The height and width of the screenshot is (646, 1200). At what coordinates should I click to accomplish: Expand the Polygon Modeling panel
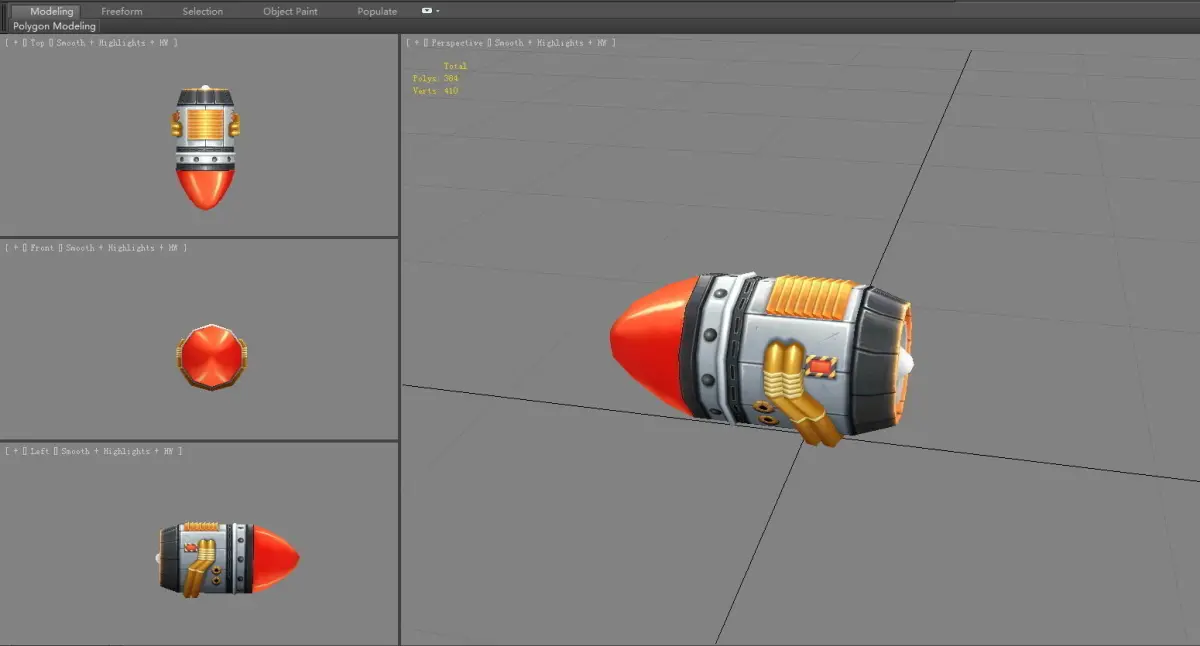point(55,26)
